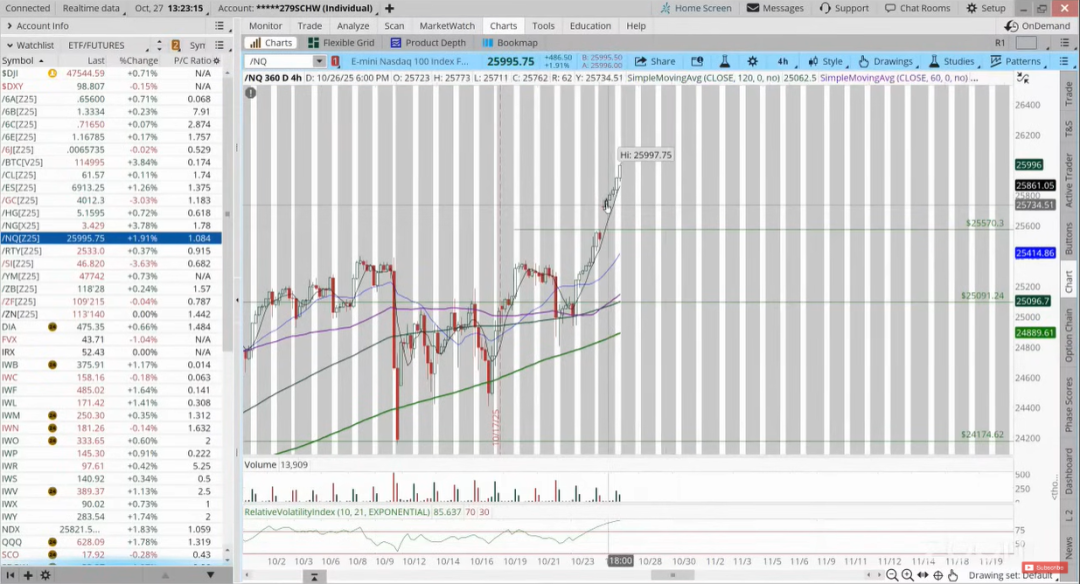Select the QQQ watchlist row
The height and width of the screenshot is (584, 1080).
[111, 542]
